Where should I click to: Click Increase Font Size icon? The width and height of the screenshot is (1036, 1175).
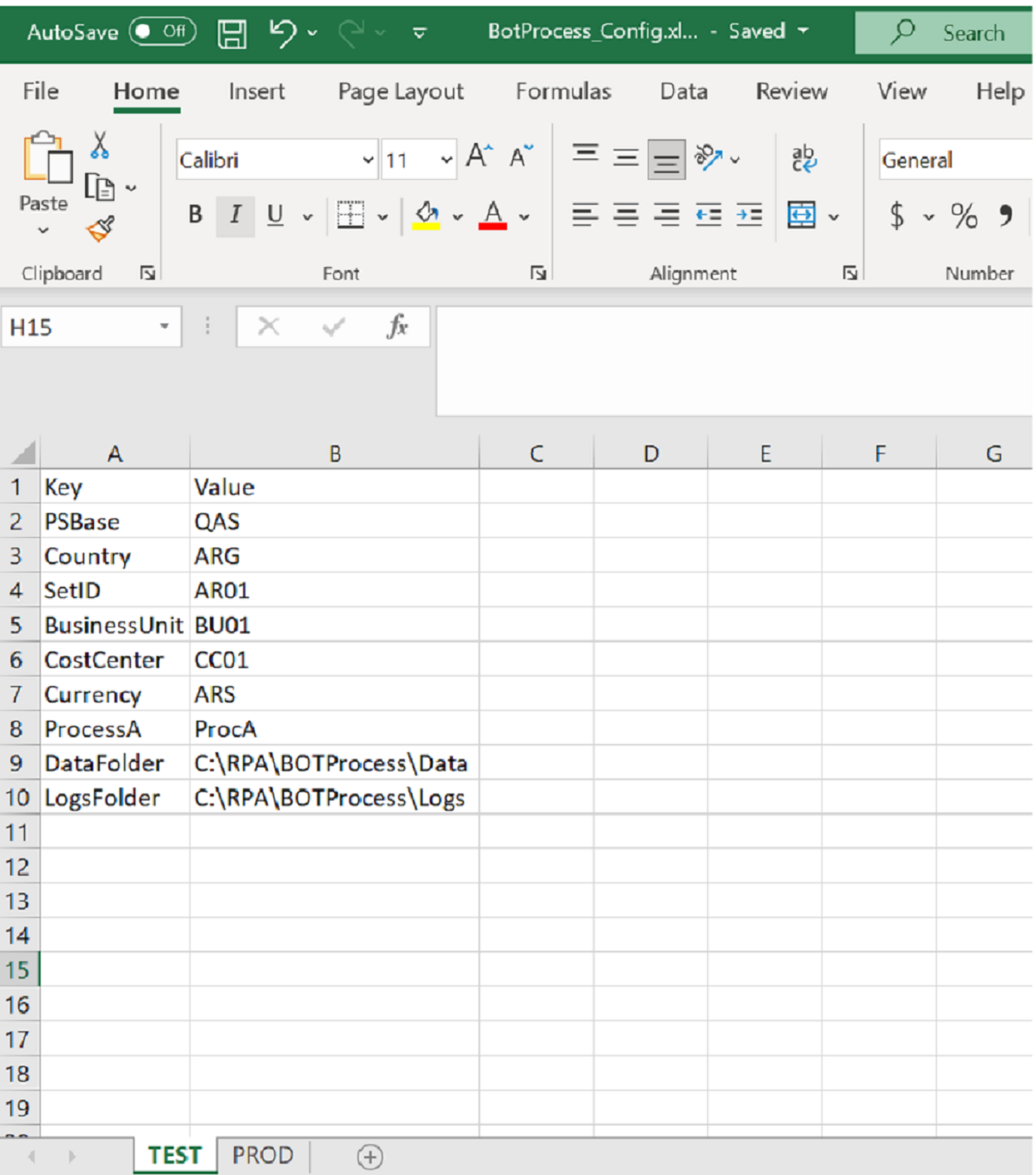point(479,156)
